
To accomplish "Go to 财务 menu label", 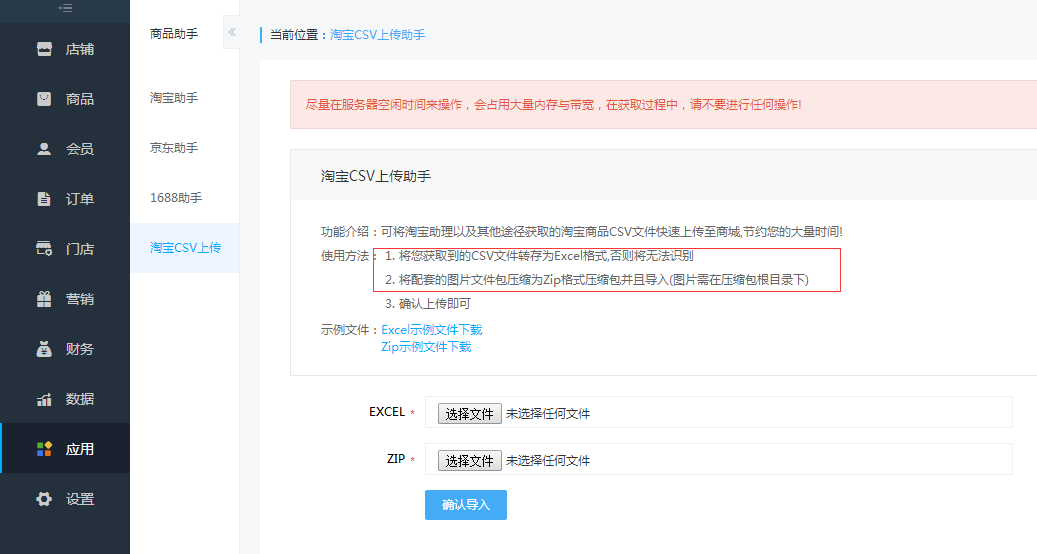I will 79,349.
